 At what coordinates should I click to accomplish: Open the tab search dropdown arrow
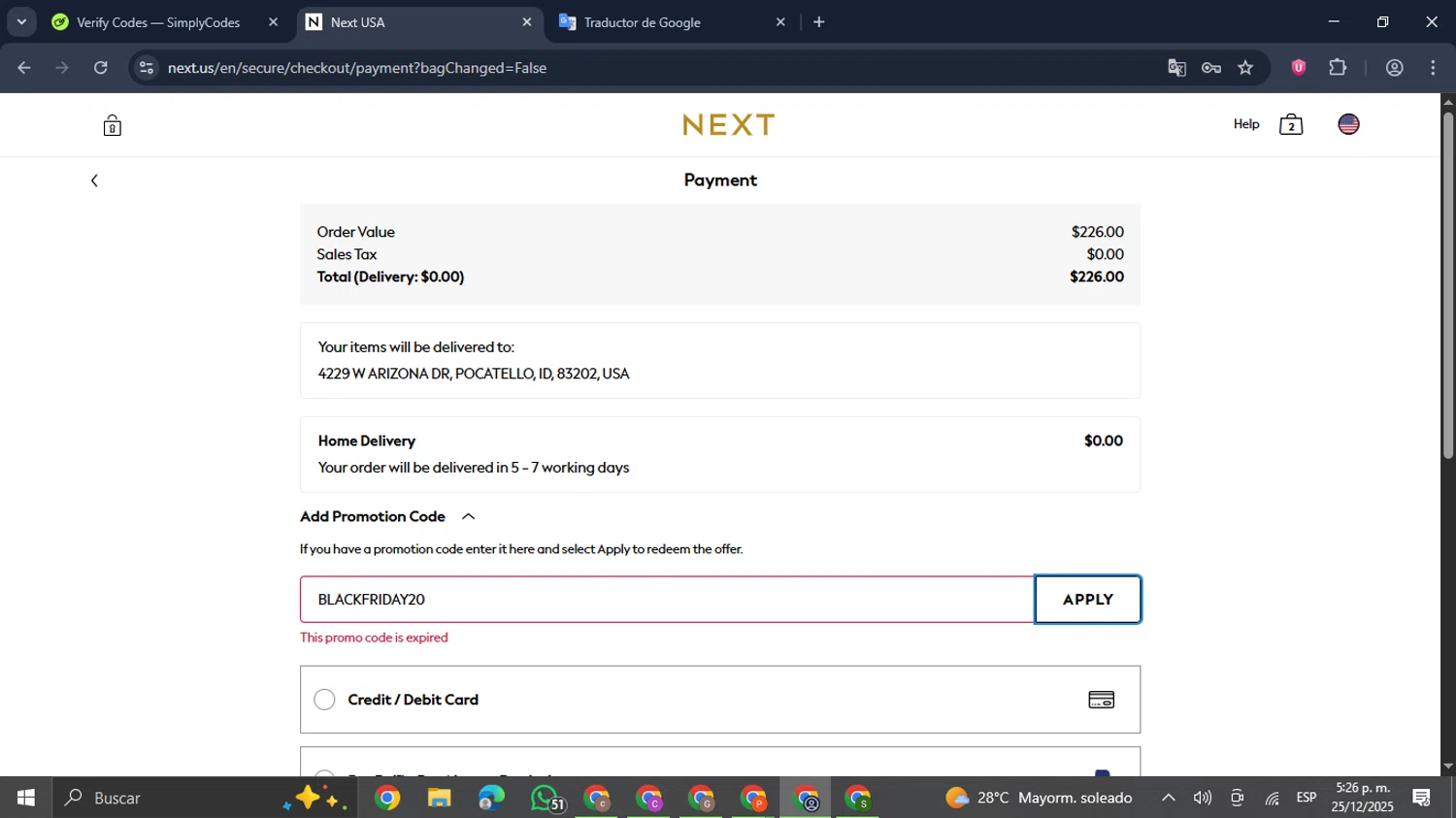(21, 22)
